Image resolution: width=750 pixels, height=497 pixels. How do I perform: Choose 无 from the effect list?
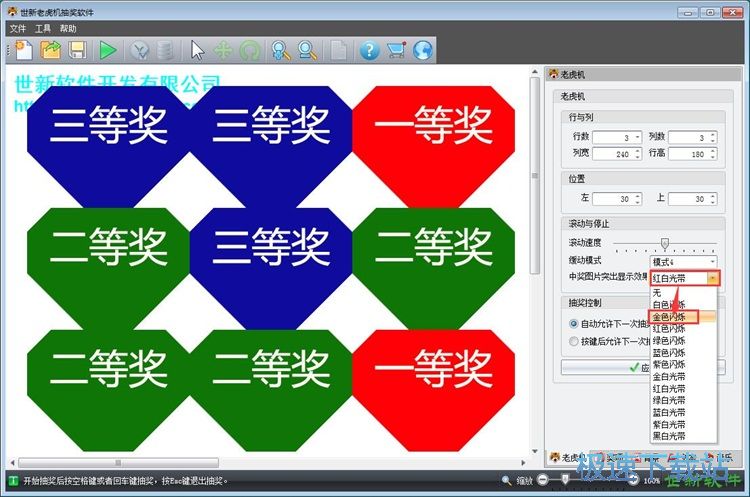tap(684, 293)
